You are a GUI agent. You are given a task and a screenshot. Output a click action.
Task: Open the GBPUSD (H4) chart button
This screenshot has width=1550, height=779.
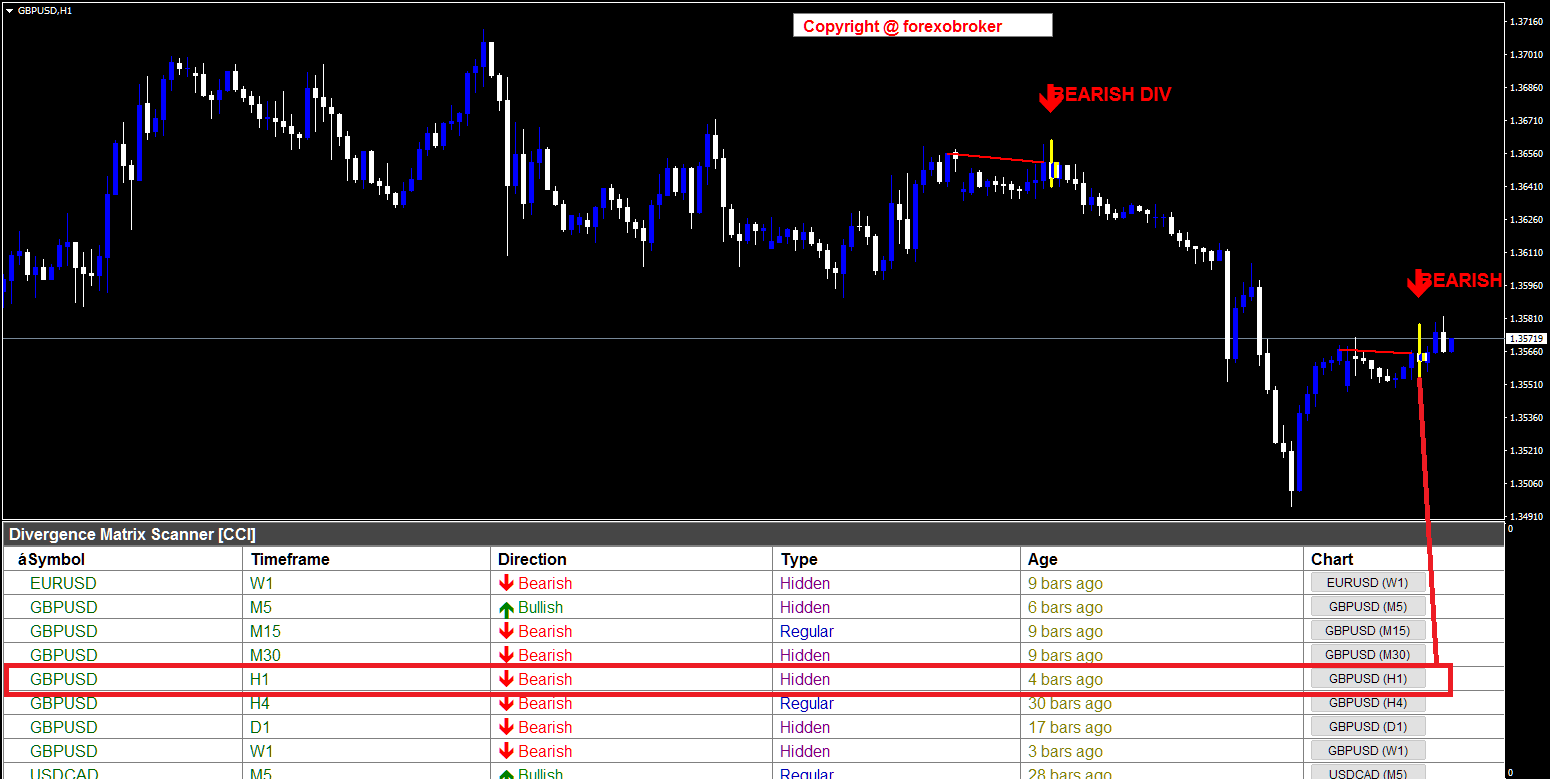(1367, 703)
